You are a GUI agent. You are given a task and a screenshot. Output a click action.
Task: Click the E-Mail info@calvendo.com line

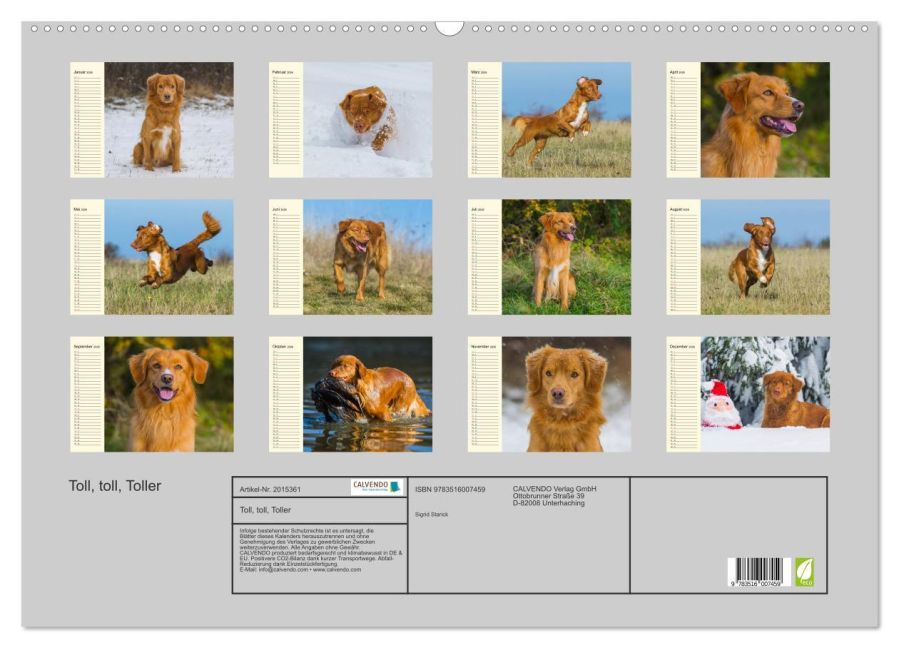pyautogui.click(x=300, y=569)
